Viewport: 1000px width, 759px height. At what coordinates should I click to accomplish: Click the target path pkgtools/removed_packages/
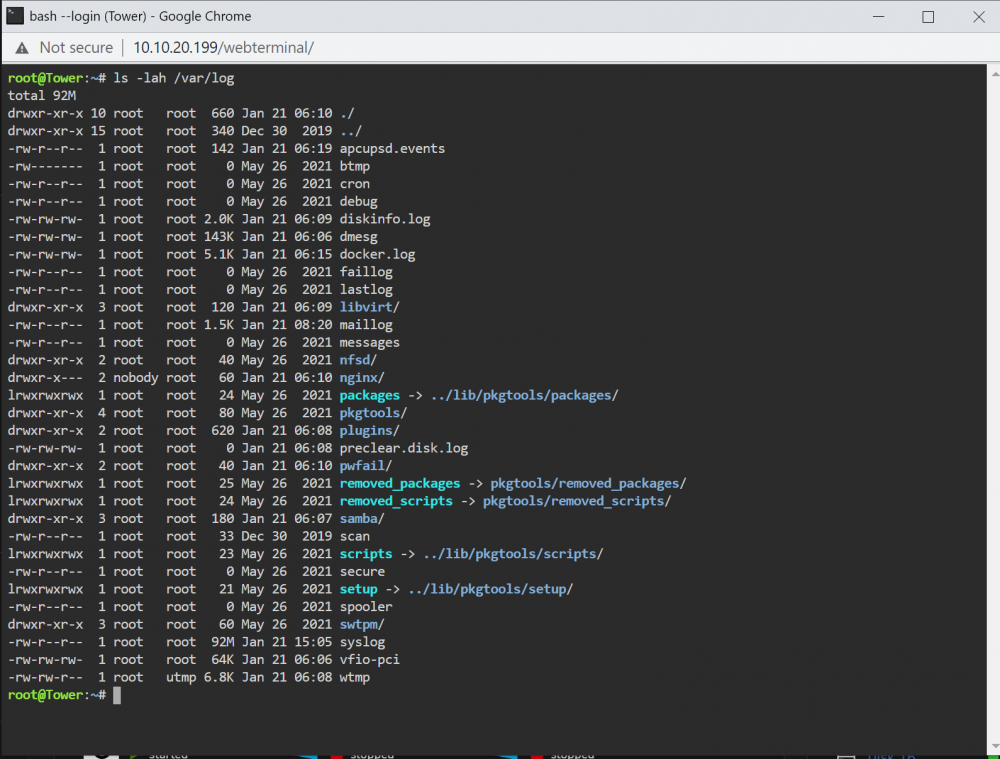coord(588,484)
